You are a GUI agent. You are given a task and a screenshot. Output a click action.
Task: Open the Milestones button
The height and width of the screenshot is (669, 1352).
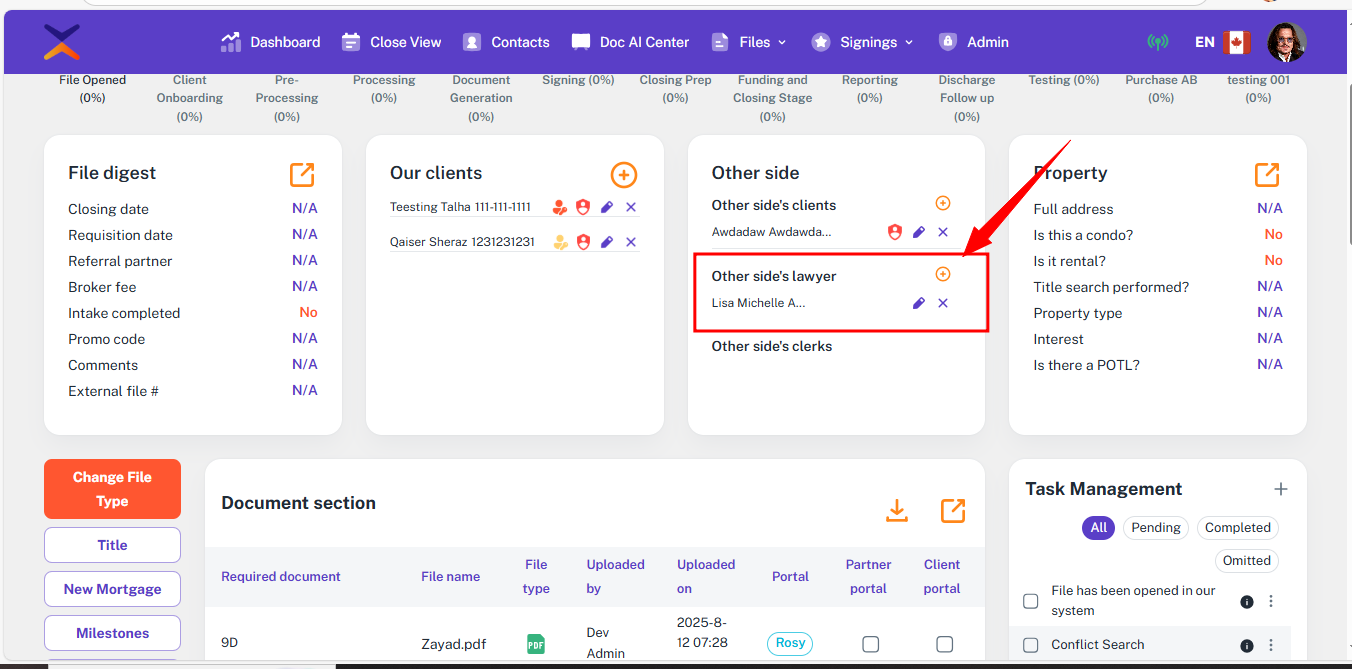112,633
